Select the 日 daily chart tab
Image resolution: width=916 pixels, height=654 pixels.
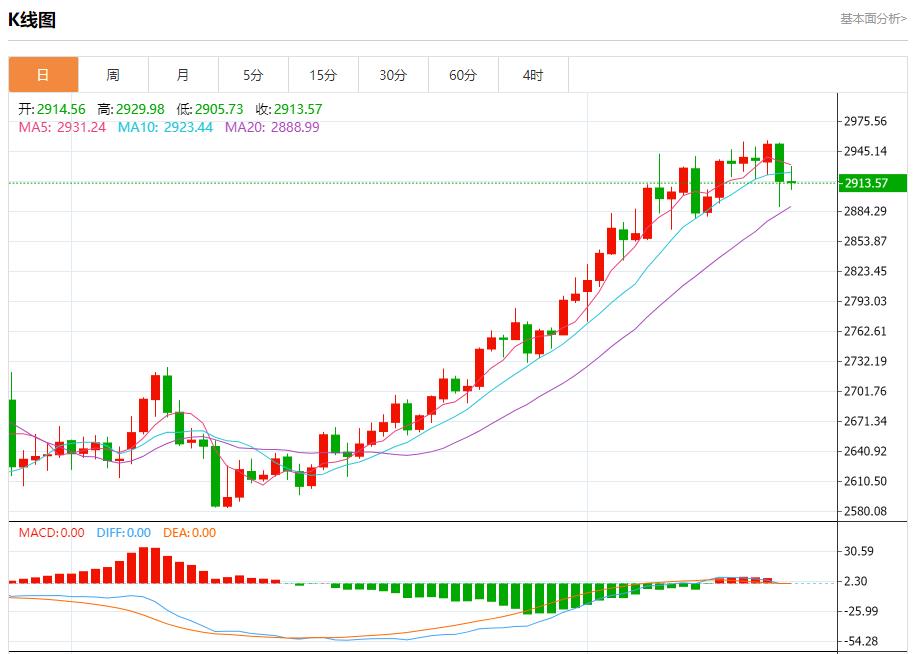click(x=43, y=74)
